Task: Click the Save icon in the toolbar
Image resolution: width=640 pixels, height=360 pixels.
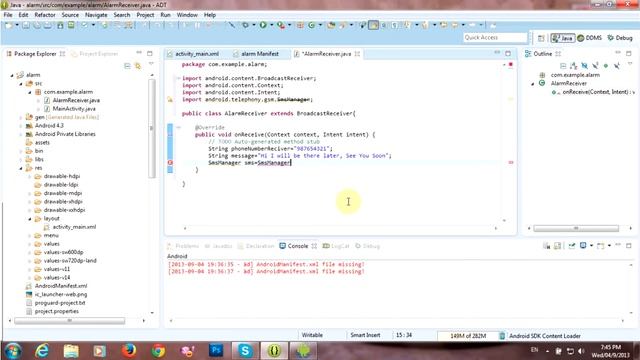Action: [x=26, y=25]
